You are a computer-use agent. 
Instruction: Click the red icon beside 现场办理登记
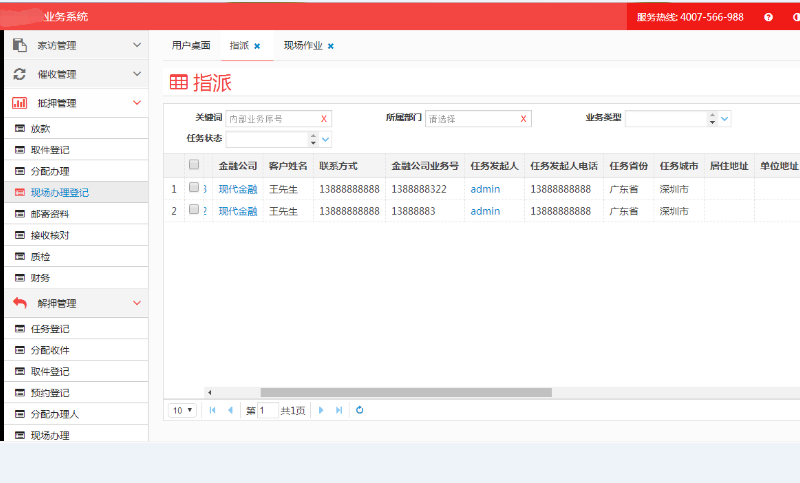[20, 192]
